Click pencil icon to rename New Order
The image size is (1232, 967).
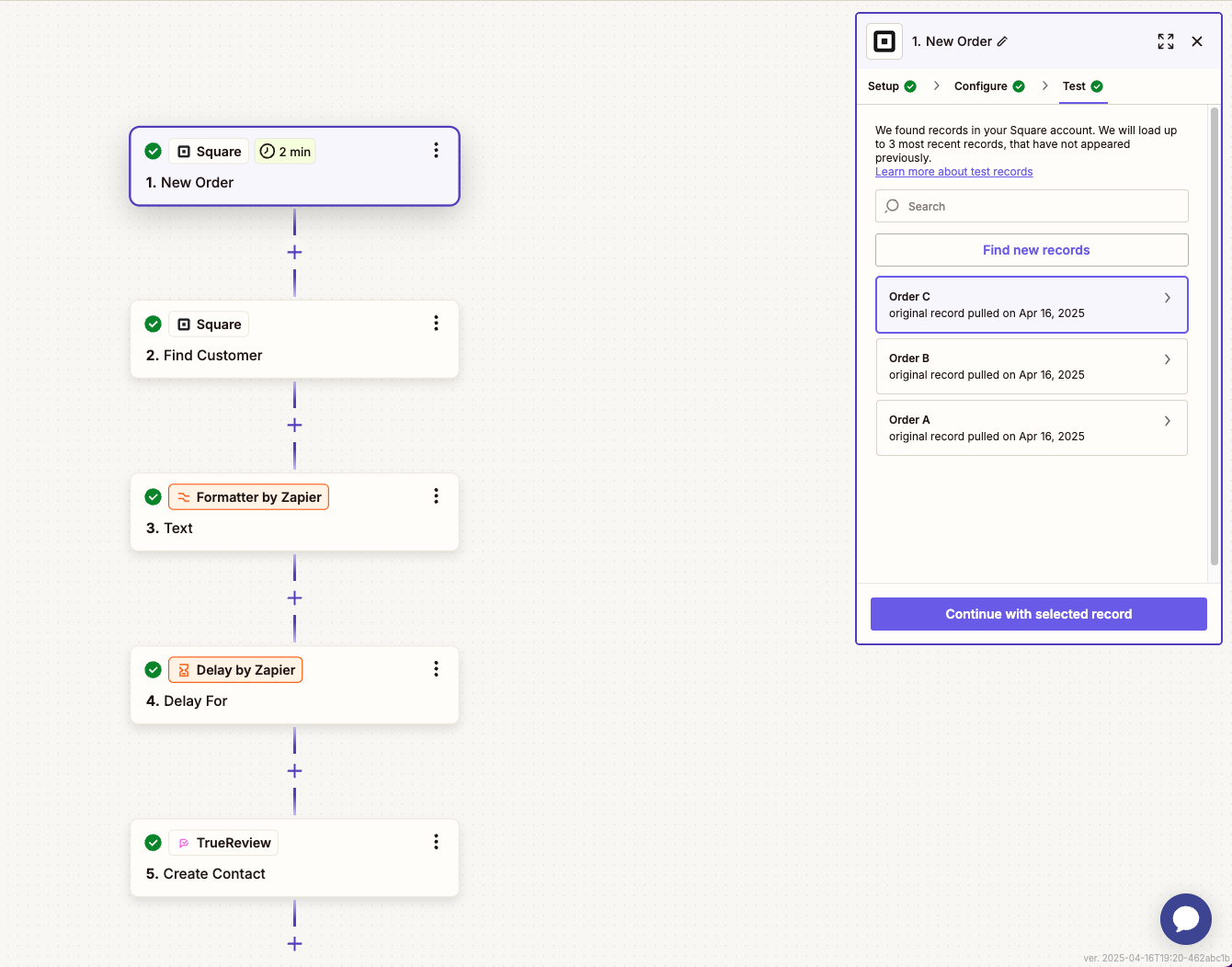tap(1002, 41)
